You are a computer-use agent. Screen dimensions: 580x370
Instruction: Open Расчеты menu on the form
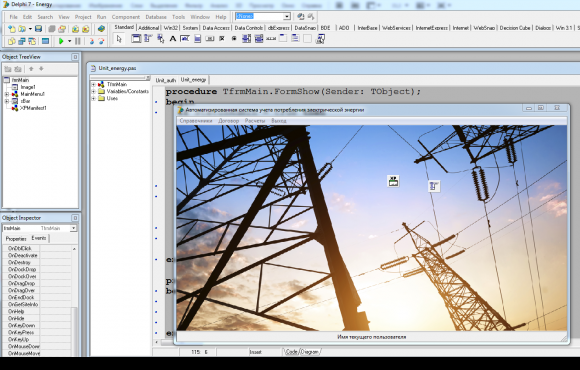click(x=254, y=121)
